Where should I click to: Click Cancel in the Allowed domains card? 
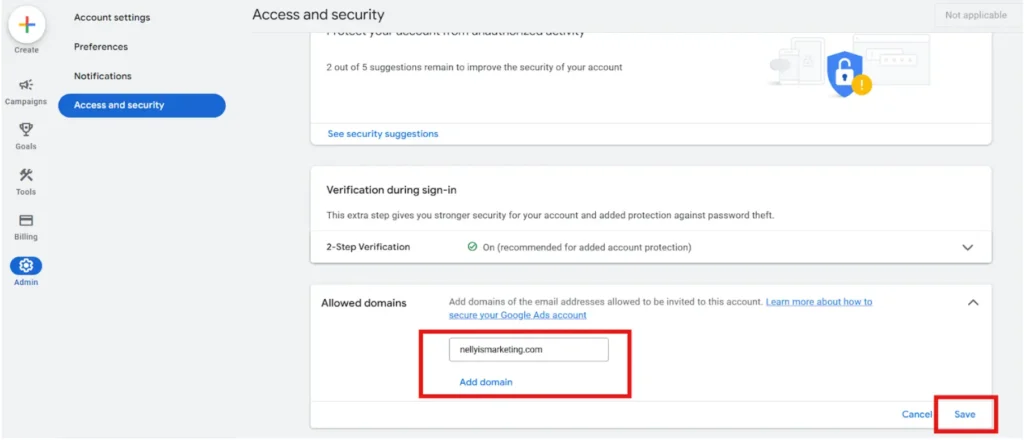coord(917,415)
